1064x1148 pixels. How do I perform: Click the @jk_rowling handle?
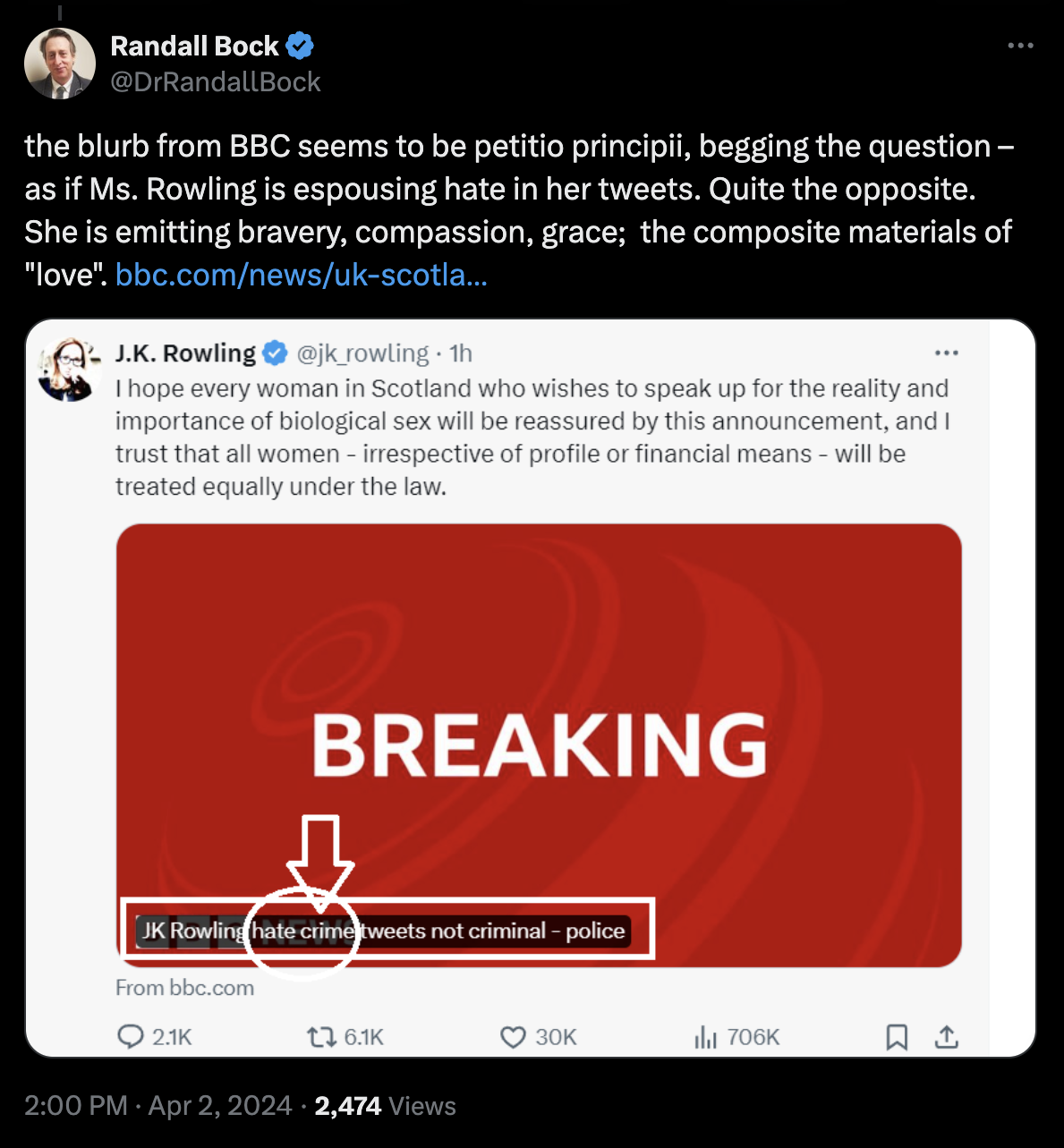coord(362,353)
